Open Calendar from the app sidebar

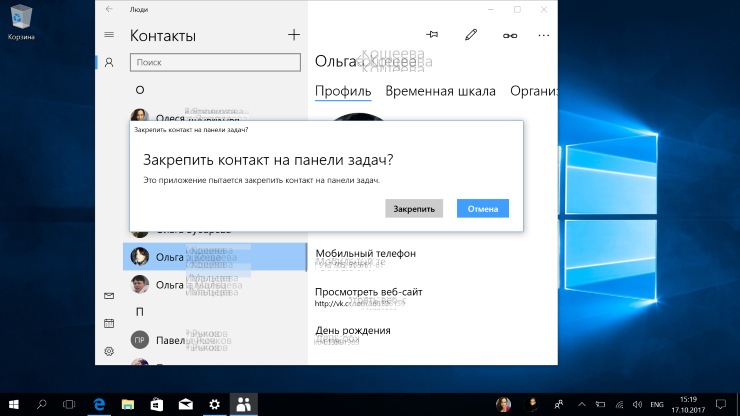[x=109, y=323]
